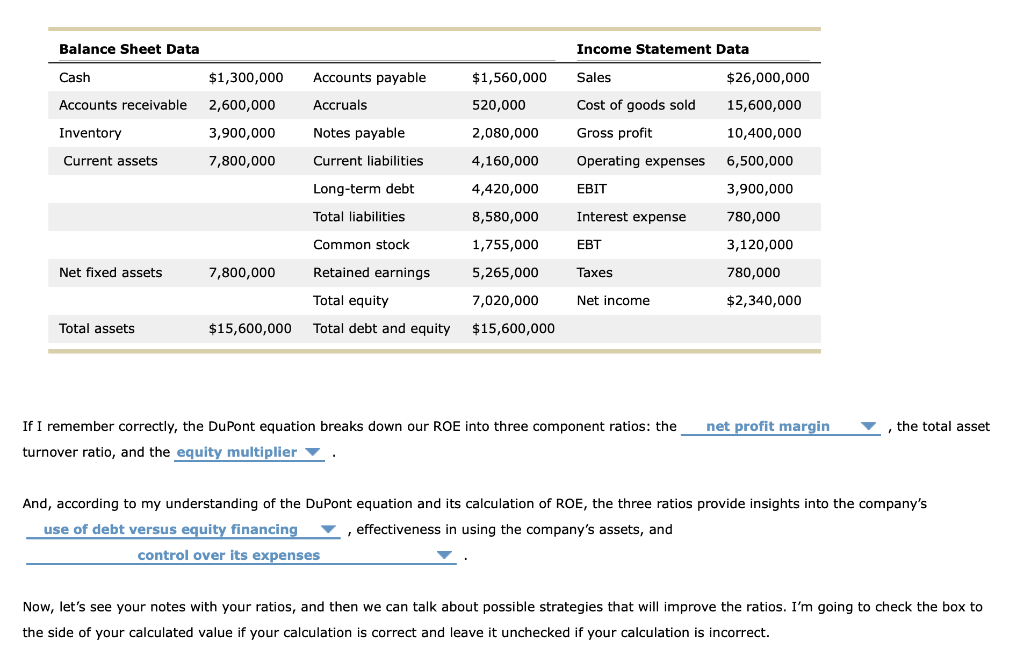The width and height of the screenshot is (1024, 649).
Task: Click the 'Income Statement Data' heading
Action: point(663,50)
